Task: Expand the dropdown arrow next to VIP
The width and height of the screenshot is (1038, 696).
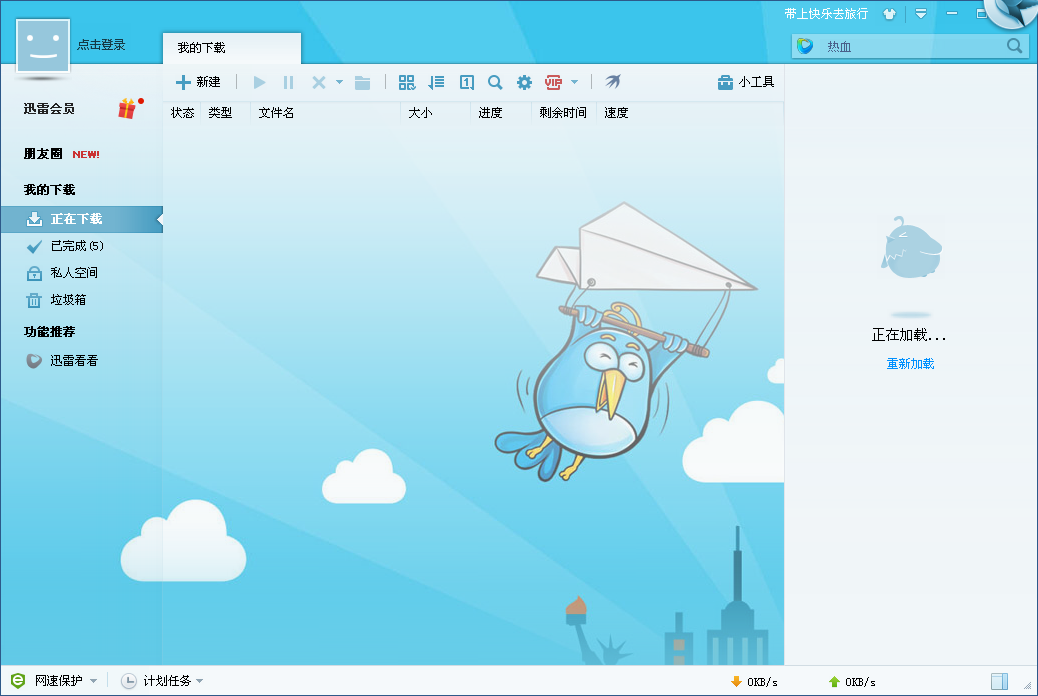Action: (x=574, y=82)
